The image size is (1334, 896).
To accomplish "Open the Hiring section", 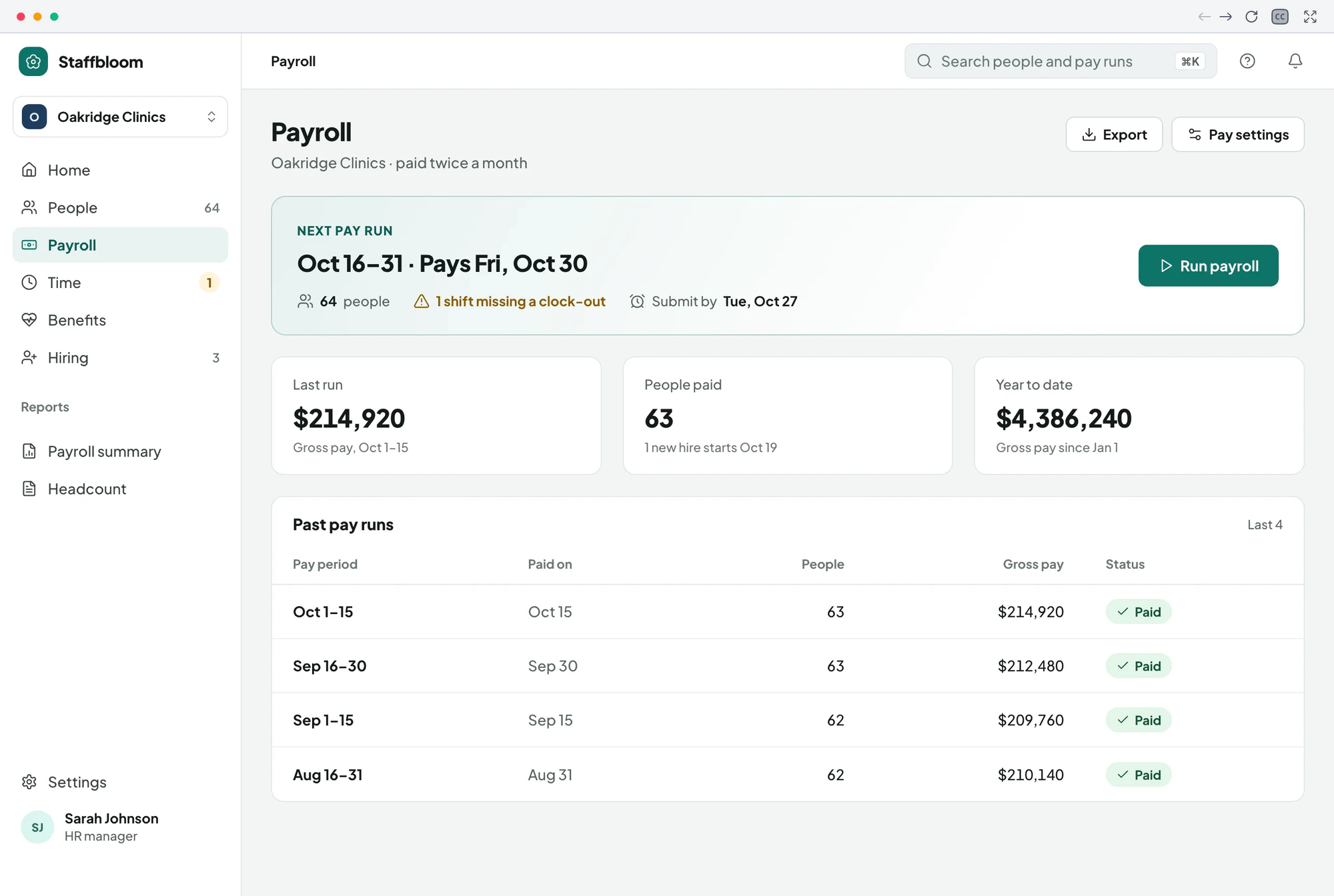I will (x=120, y=357).
